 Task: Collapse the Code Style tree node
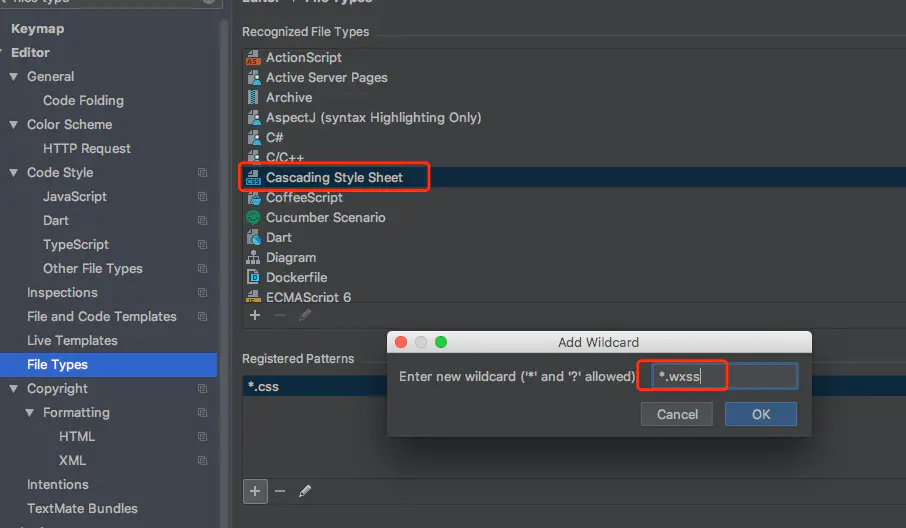(14, 173)
